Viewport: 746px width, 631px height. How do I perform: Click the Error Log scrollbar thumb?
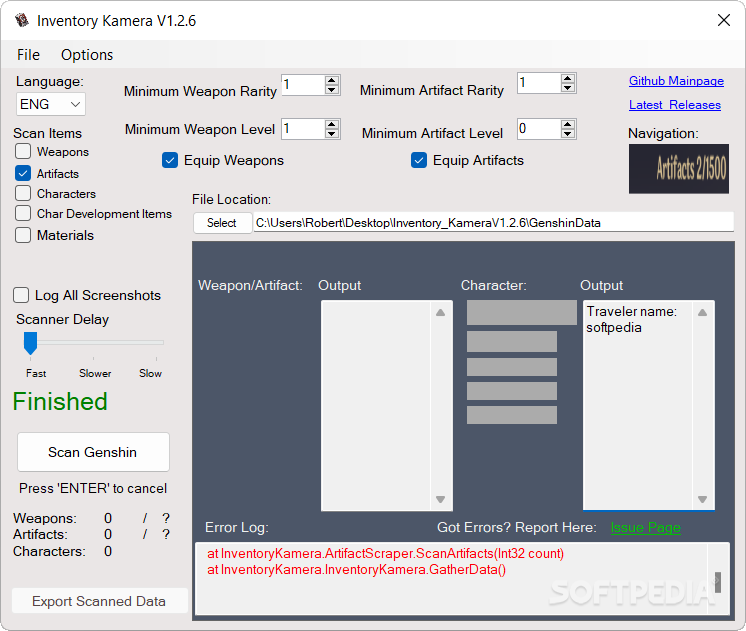click(x=718, y=582)
